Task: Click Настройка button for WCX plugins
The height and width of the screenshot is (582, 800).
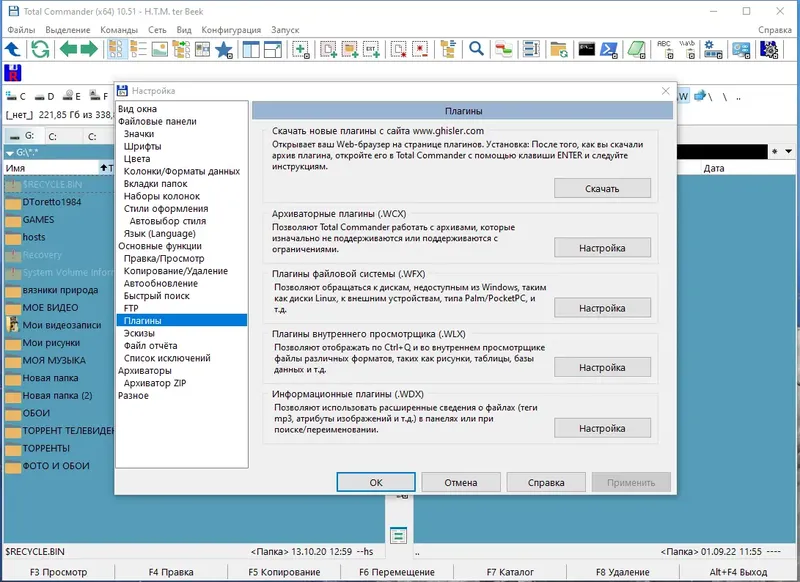Action: (602, 248)
